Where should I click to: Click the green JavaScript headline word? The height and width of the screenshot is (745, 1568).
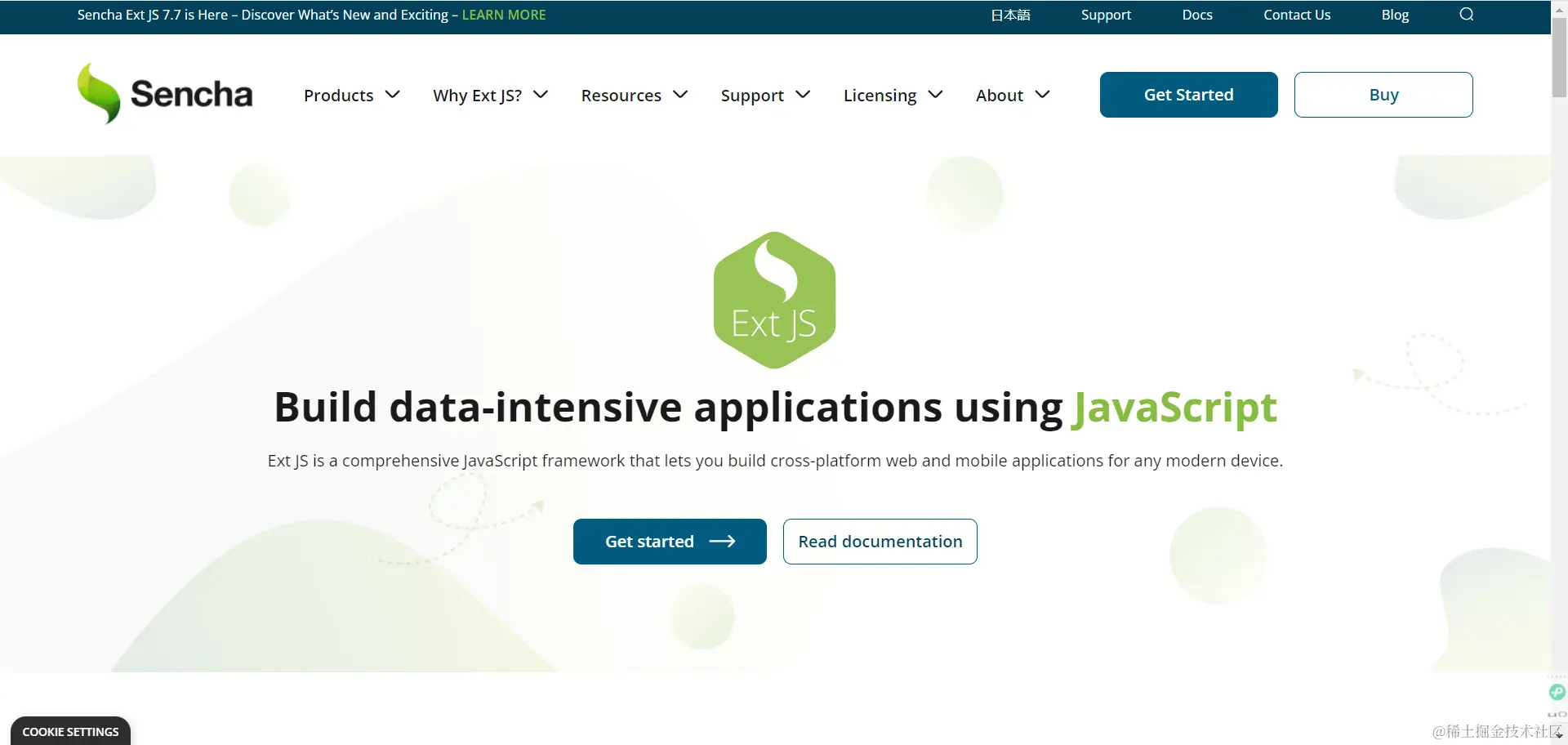(x=1174, y=408)
